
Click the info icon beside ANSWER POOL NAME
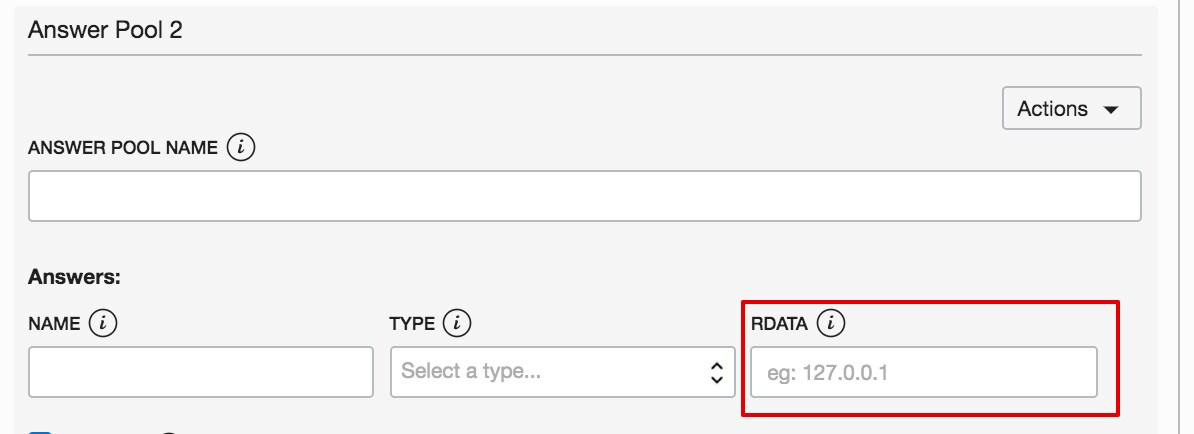click(241, 148)
